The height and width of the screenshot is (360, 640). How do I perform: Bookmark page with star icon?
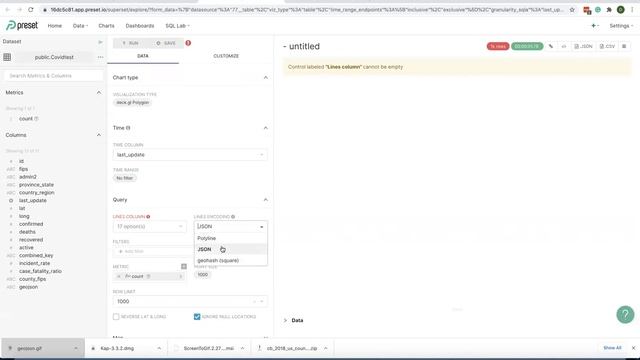tap(572, 9)
